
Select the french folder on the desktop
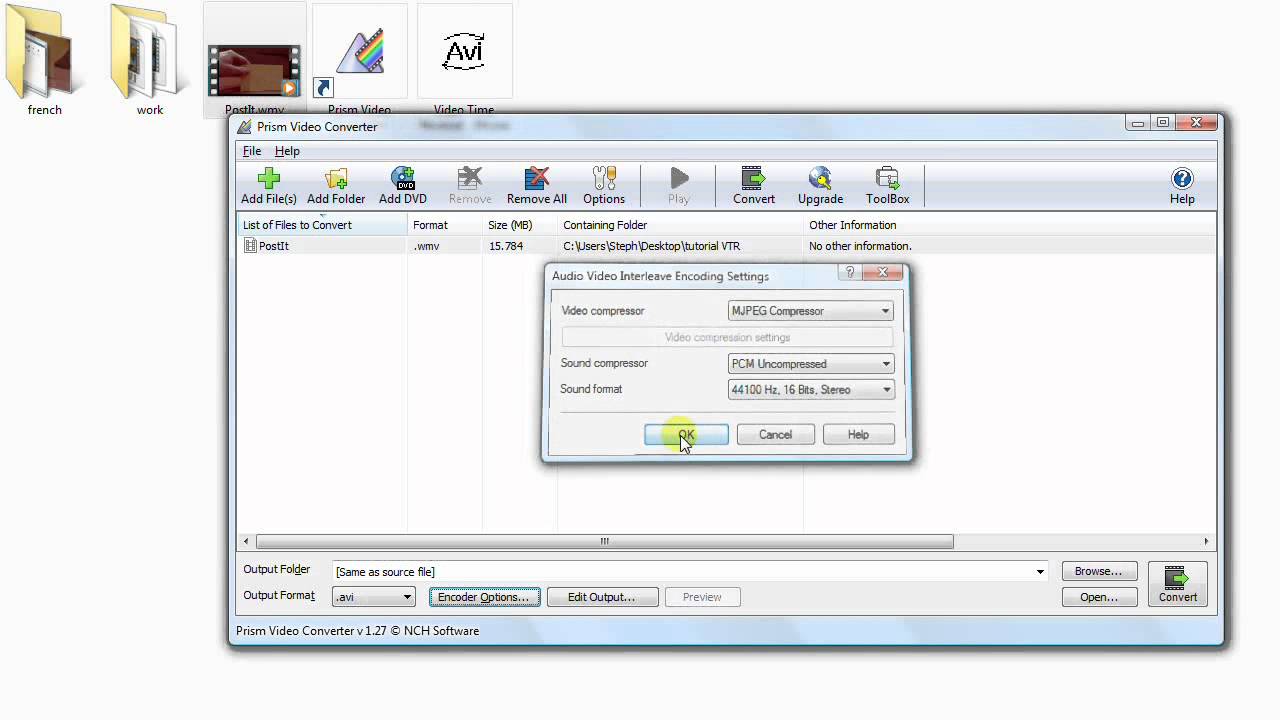point(44,60)
